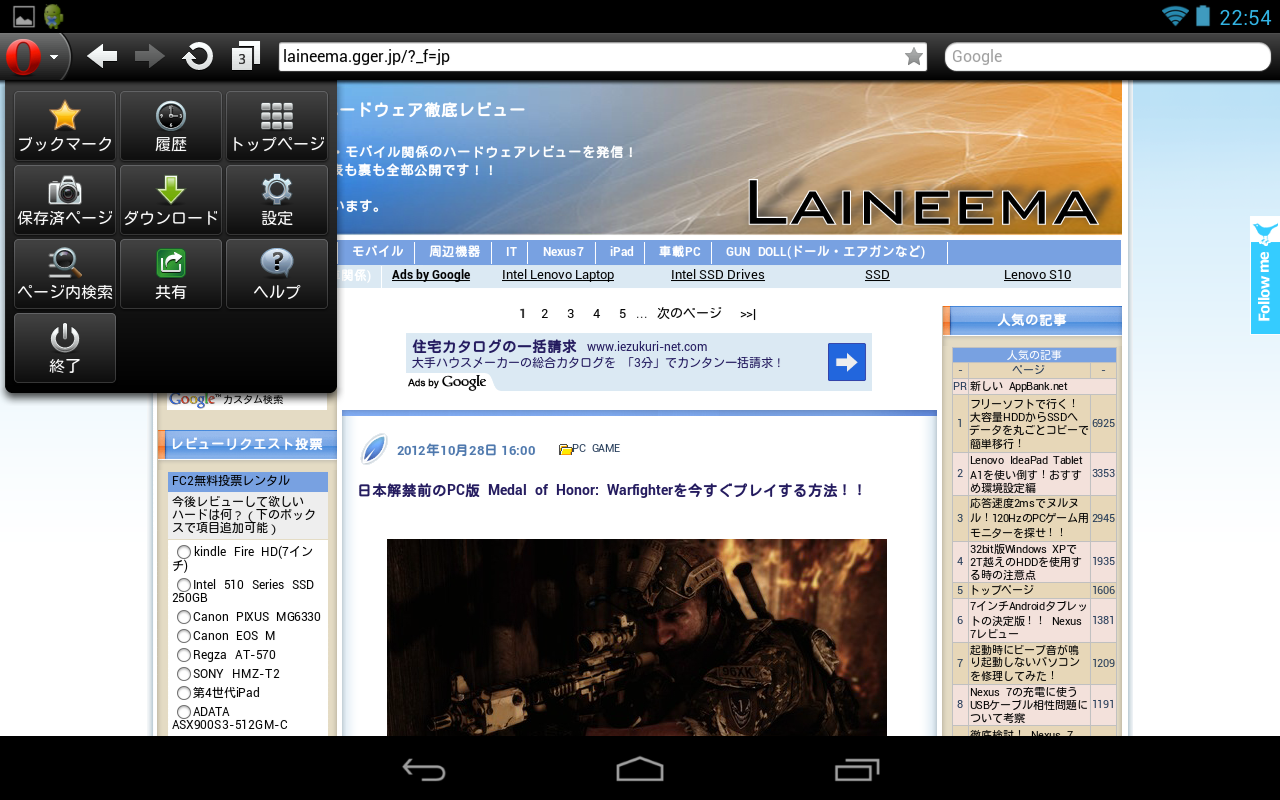Select Regza AT-570 radio option
The width and height of the screenshot is (1280, 800).
[183, 655]
